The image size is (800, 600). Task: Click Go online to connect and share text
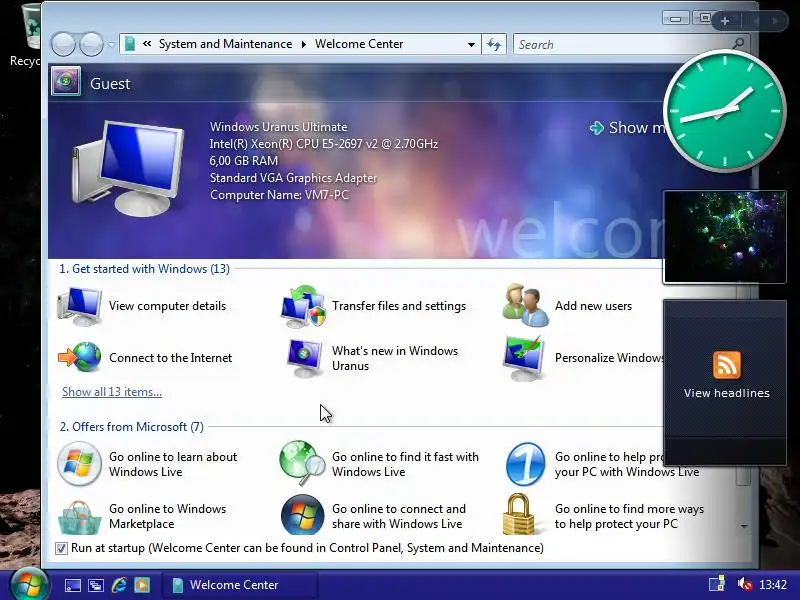(x=399, y=516)
